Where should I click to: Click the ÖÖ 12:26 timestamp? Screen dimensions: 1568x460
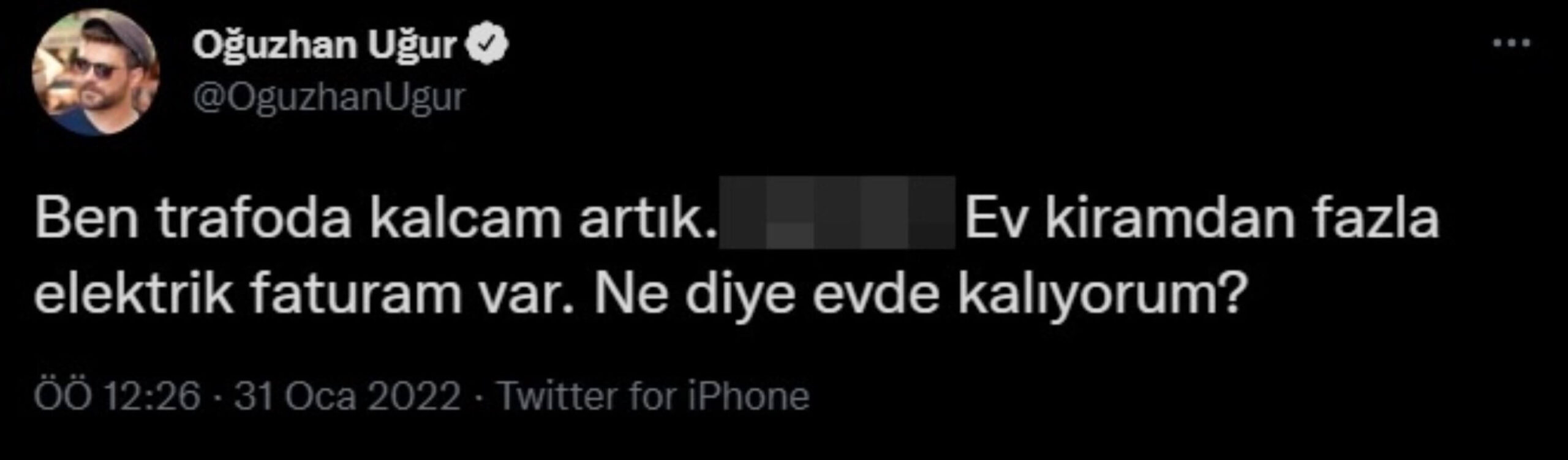tap(117, 396)
